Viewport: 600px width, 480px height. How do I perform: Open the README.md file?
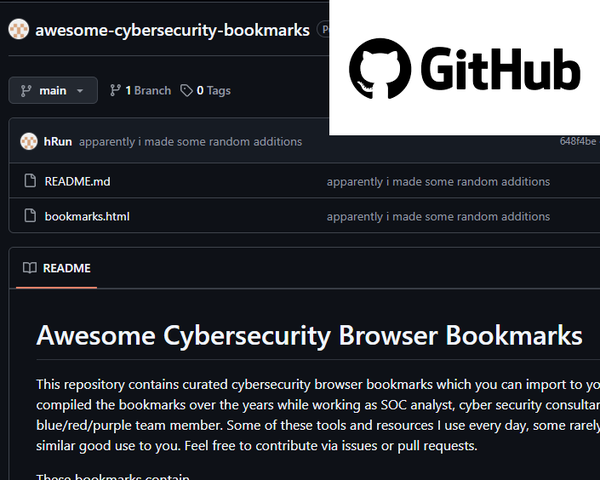pyautogui.click(x=77, y=182)
